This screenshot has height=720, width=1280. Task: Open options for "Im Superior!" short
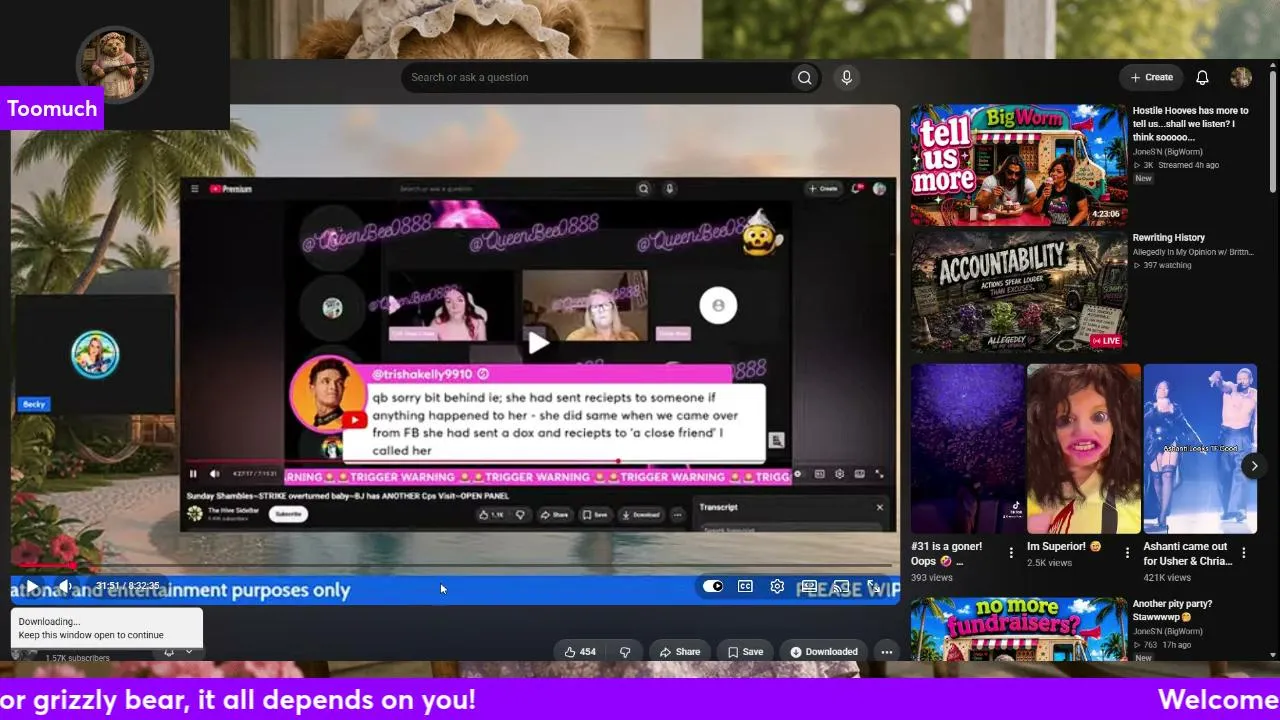point(1127,553)
